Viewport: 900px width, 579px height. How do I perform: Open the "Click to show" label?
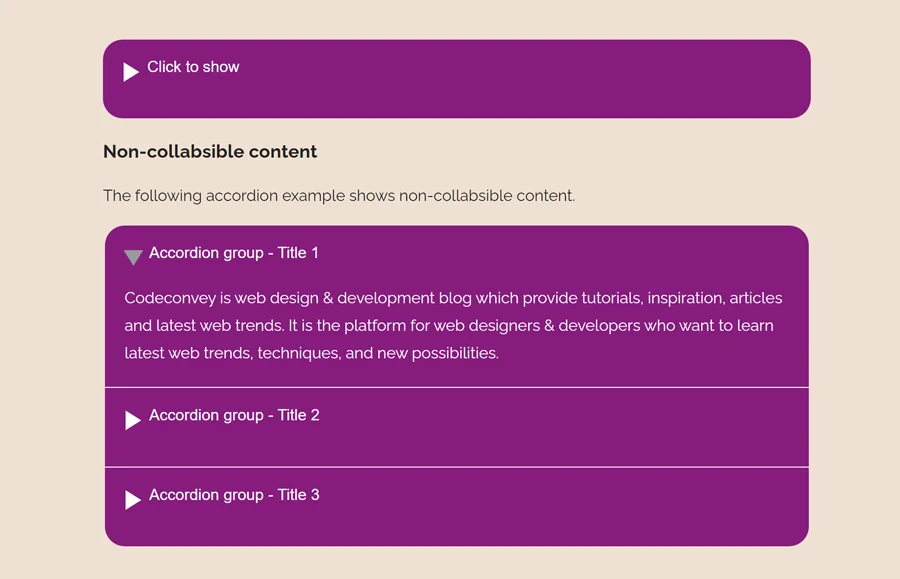click(193, 67)
